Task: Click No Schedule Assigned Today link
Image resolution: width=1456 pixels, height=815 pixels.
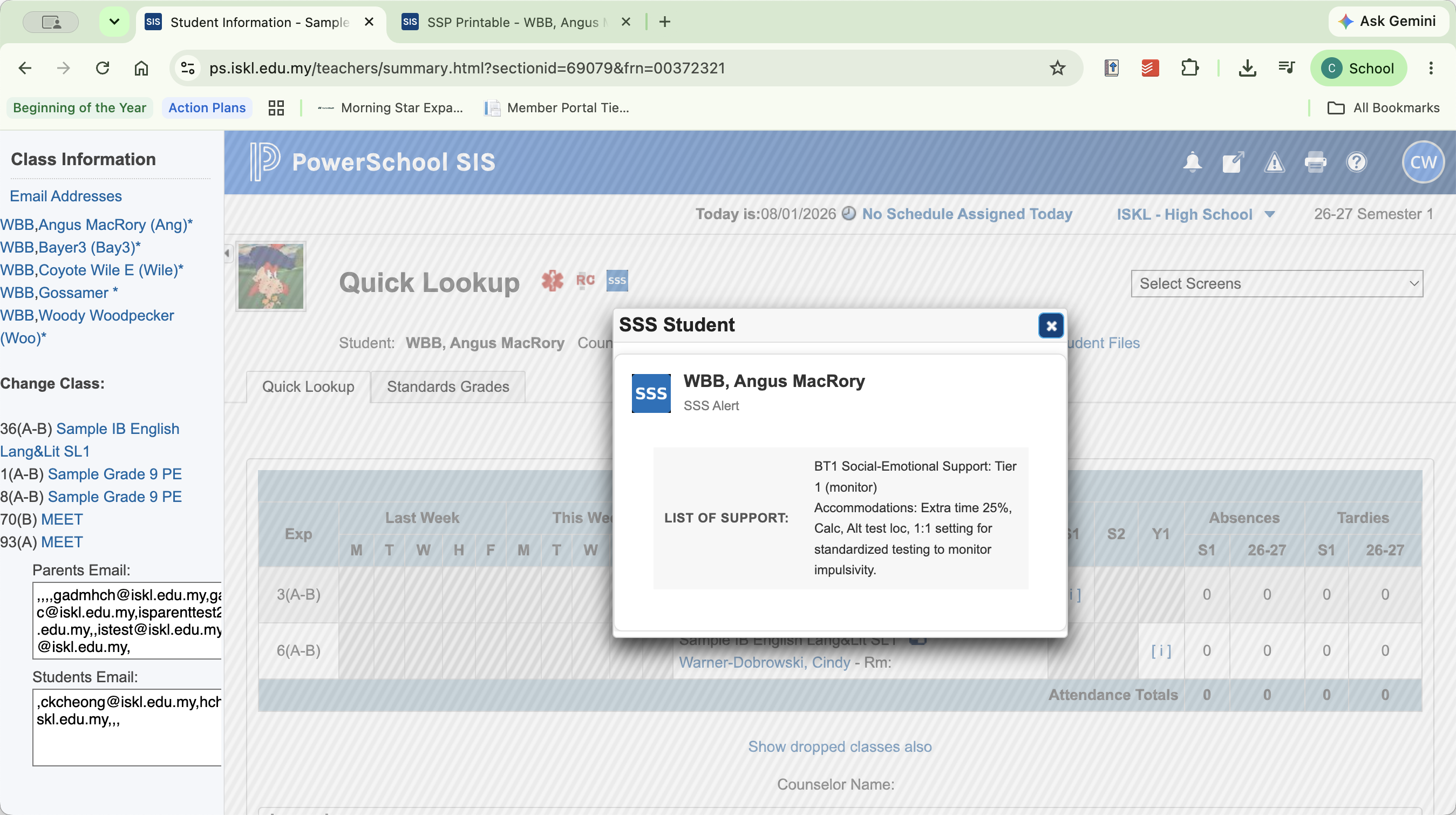Action: tap(967, 214)
